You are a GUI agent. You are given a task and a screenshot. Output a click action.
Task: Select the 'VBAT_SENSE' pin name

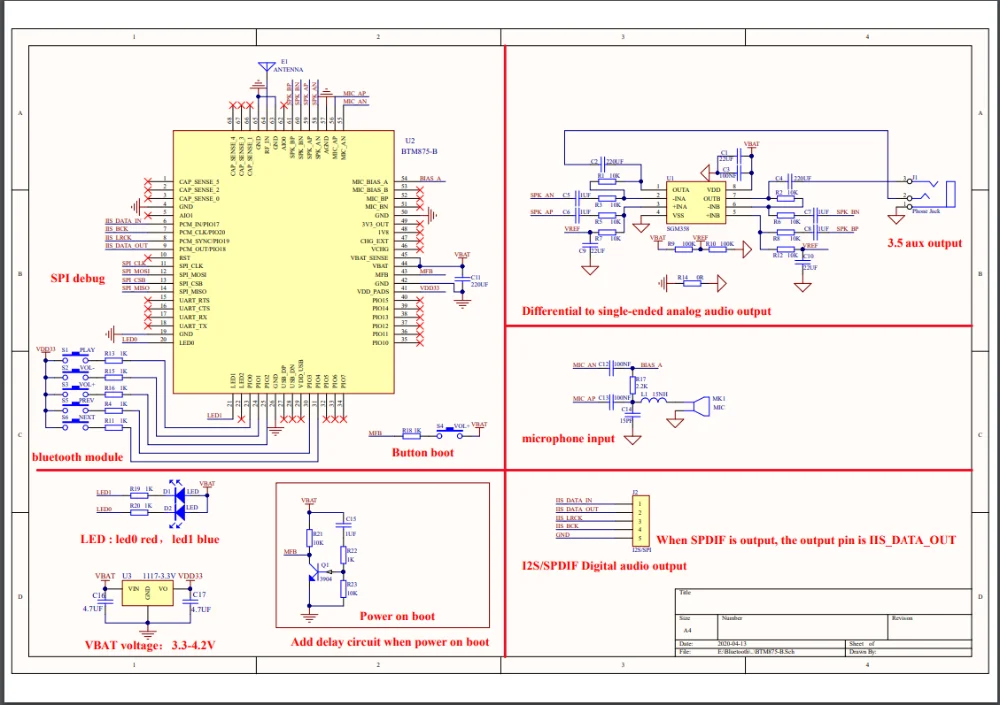pyautogui.click(x=369, y=258)
